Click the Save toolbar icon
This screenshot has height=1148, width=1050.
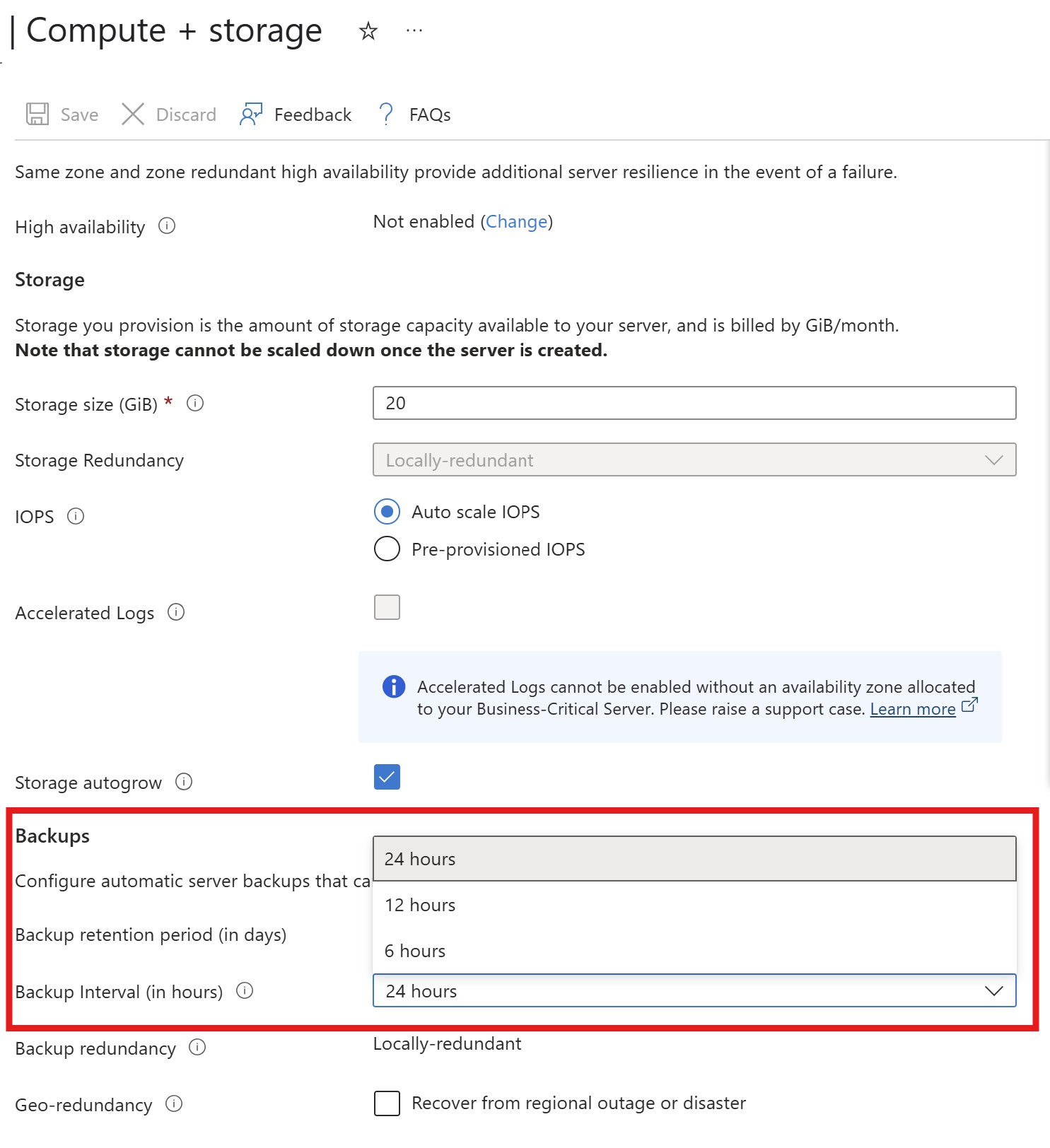(x=37, y=115)
